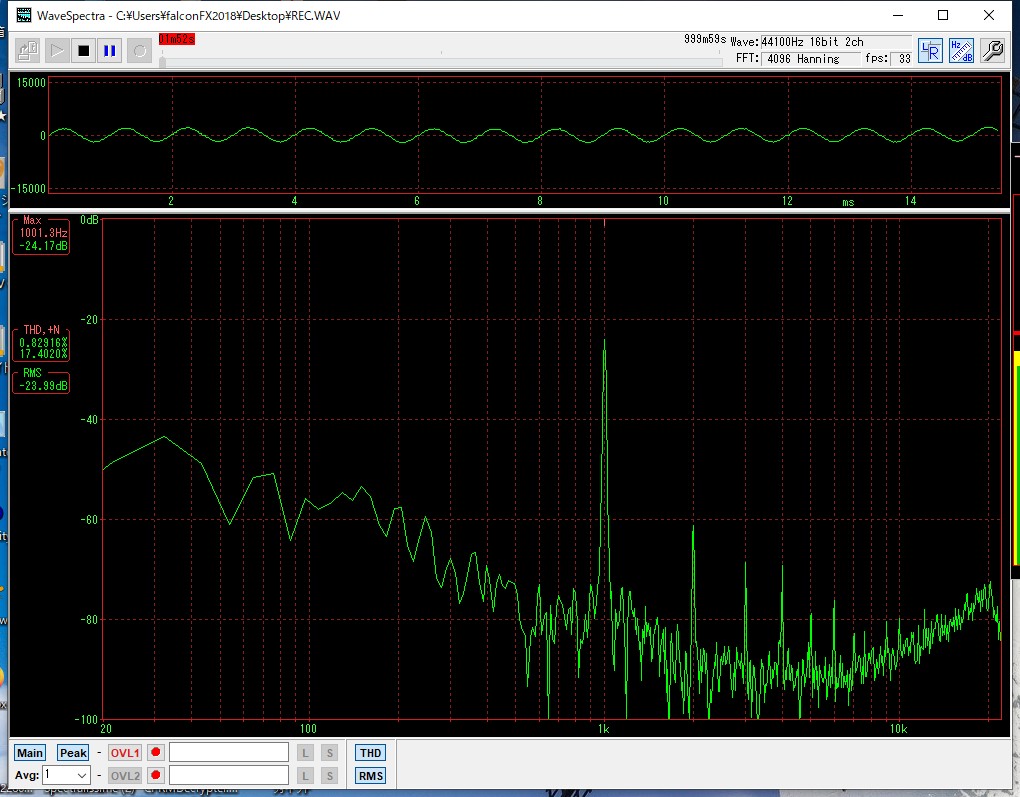Click the OVL2 overlay text field

point(229,775)
